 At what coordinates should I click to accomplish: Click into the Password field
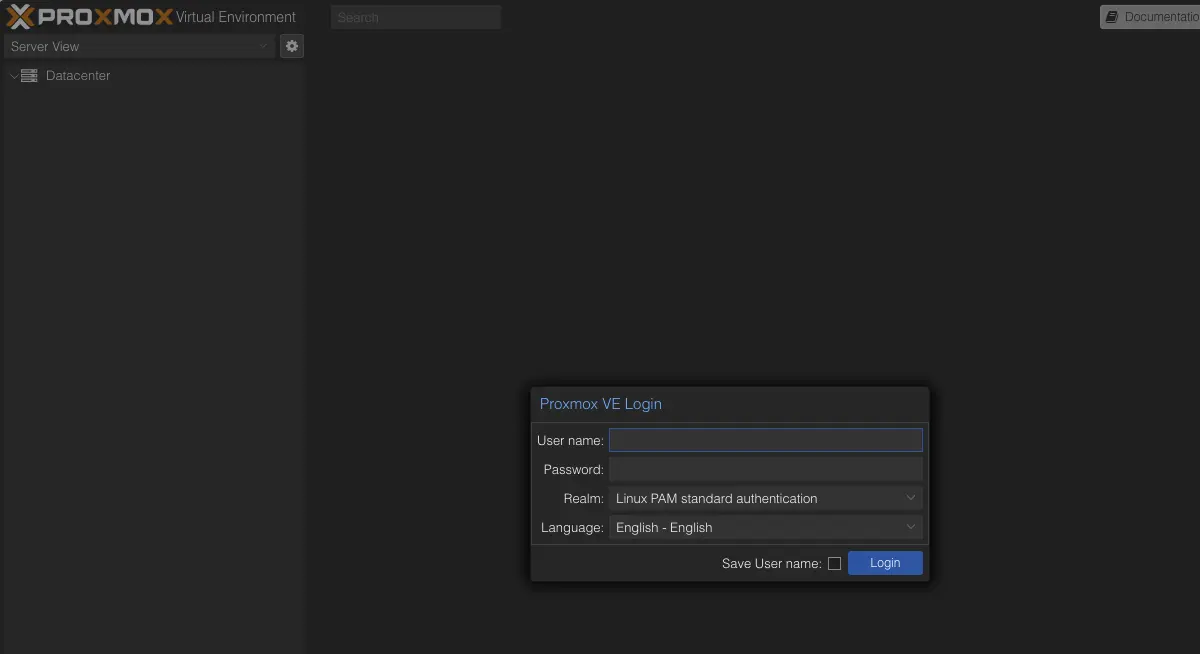tap(765, 469)
